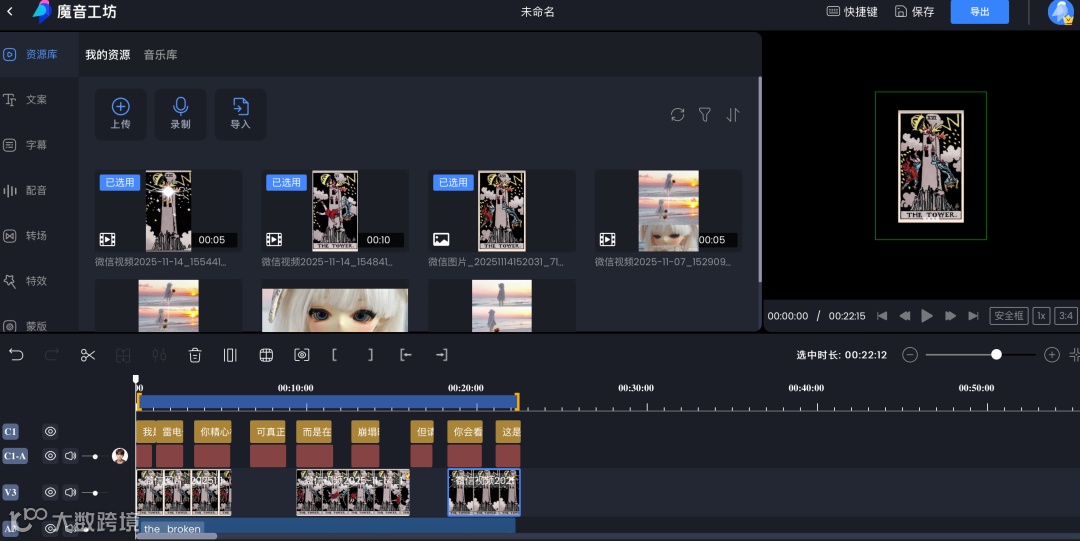This screenshot has height=541, width=1080.
Task: Click the blue 导出 export button
Action: [x=979, y=12]
